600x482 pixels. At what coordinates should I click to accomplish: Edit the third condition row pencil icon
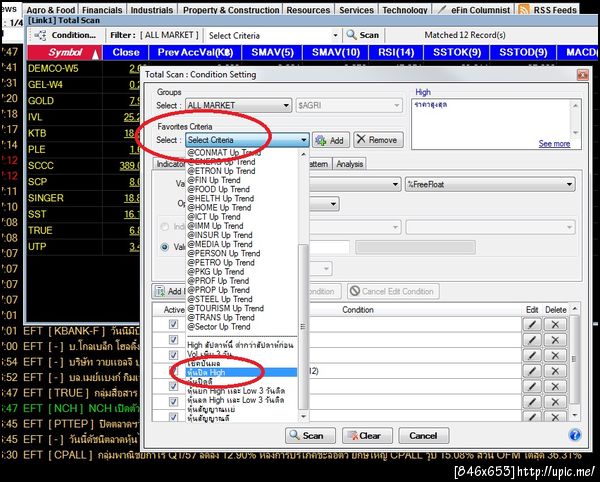(532, 355)
